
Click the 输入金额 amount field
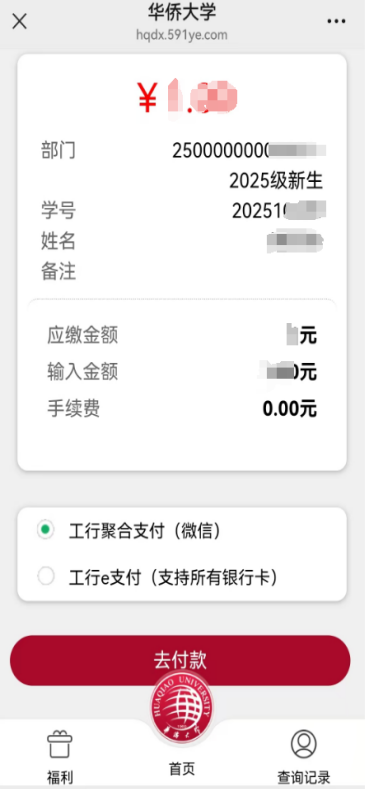click(x=182, y=372)
